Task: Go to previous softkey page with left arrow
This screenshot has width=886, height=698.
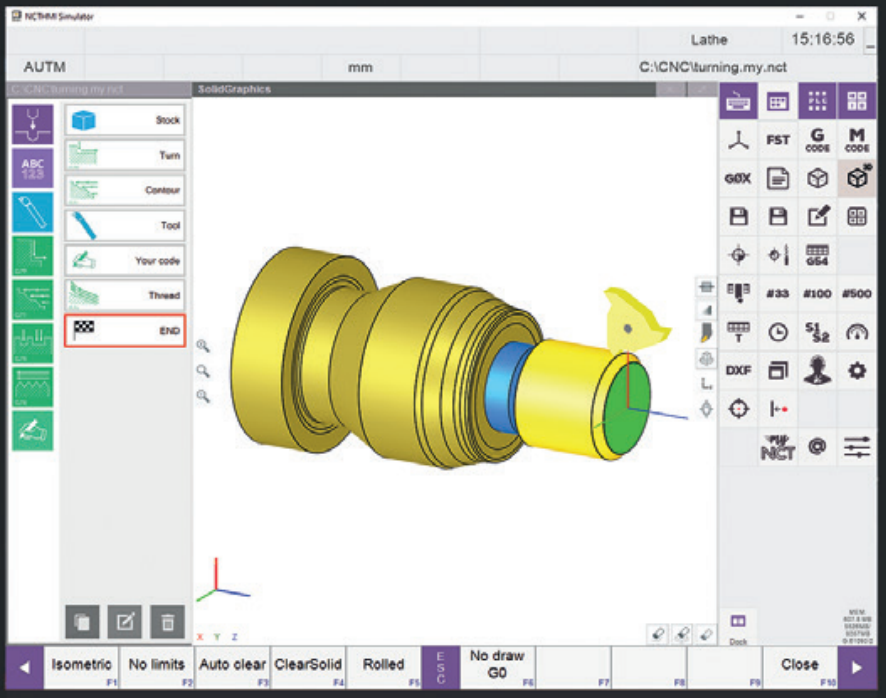Action: [x=24, y=667]
